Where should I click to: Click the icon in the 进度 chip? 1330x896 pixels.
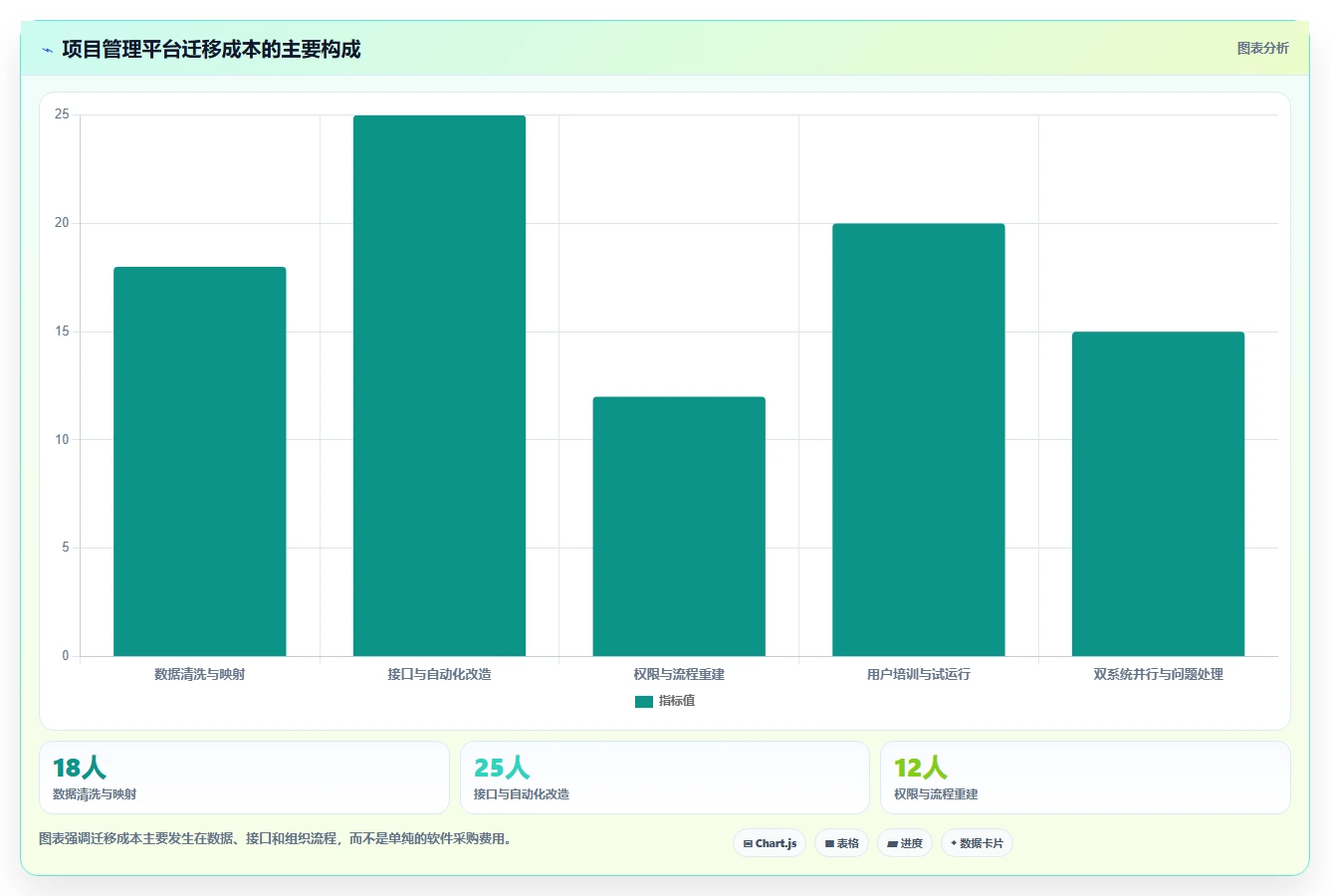click(893, 843)
